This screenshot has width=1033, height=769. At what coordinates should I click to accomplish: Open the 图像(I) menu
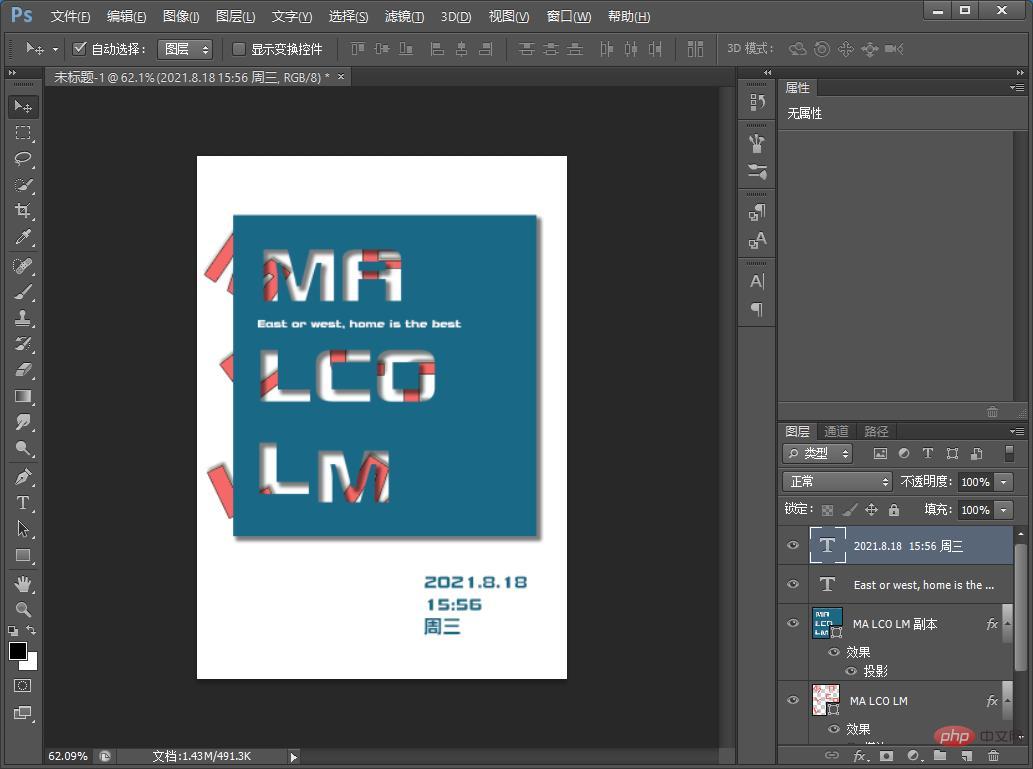click(181, 16)
